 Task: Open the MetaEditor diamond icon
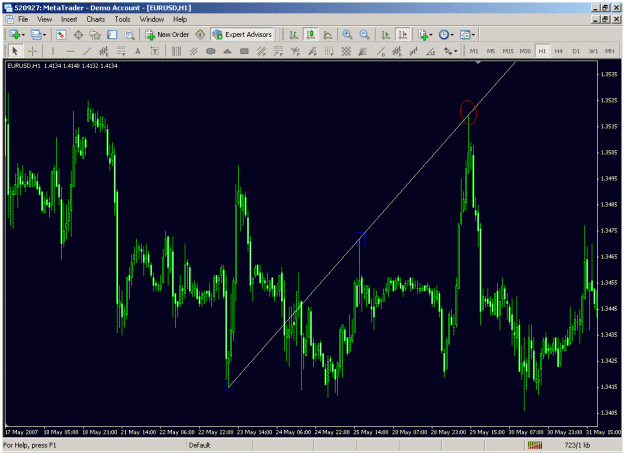200,35
